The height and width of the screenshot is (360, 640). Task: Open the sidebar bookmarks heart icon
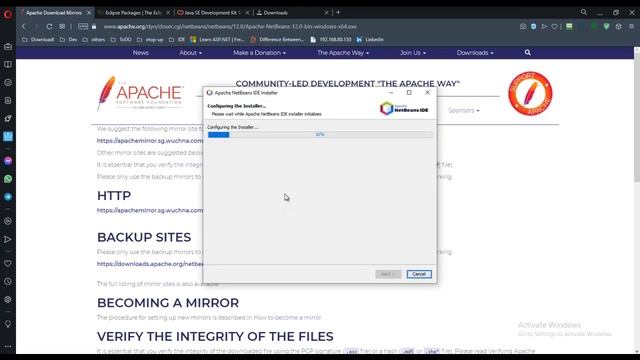(8, 263)
